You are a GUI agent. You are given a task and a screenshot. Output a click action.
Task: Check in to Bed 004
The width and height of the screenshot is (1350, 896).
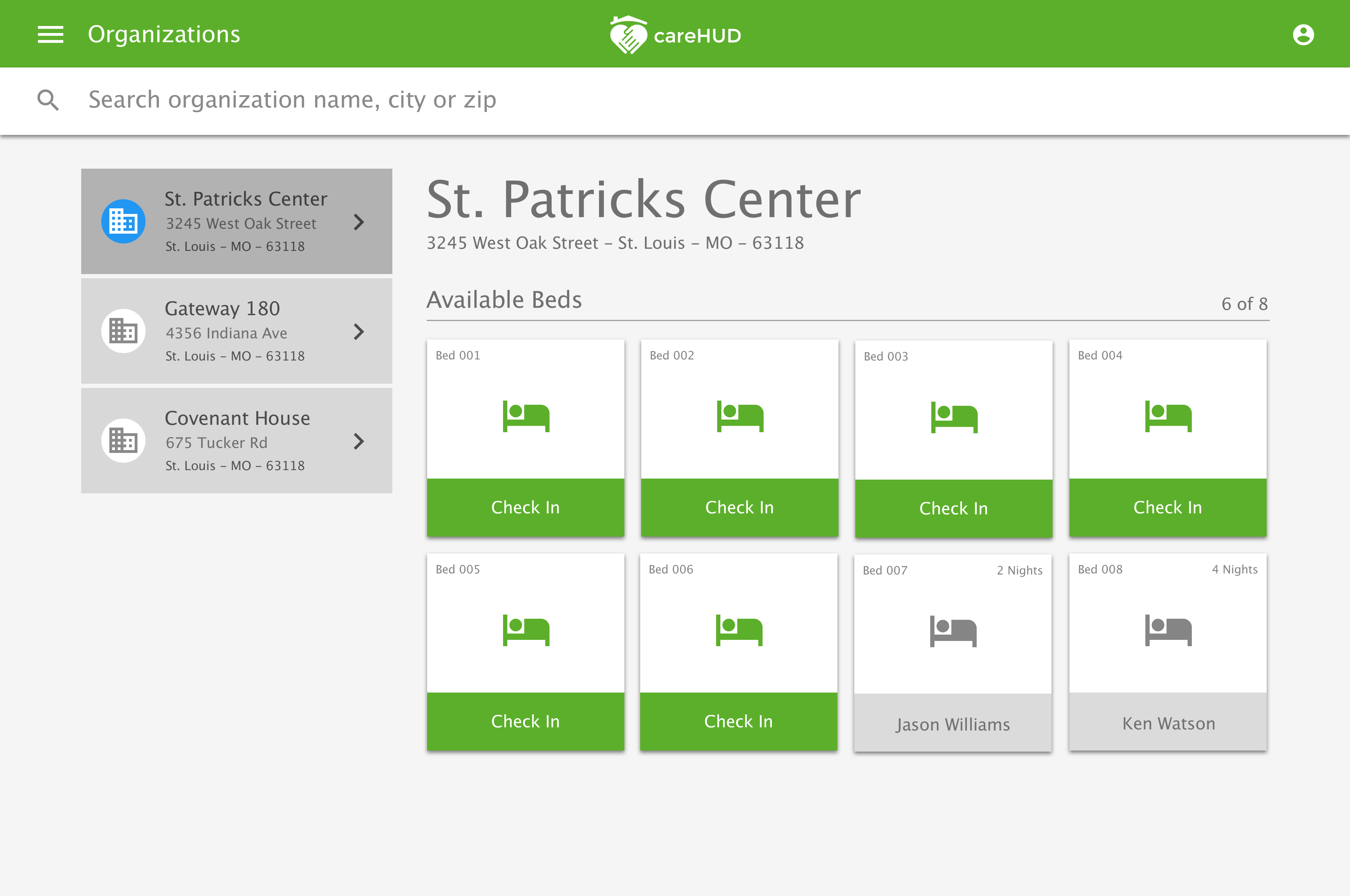coord(1167,507)
